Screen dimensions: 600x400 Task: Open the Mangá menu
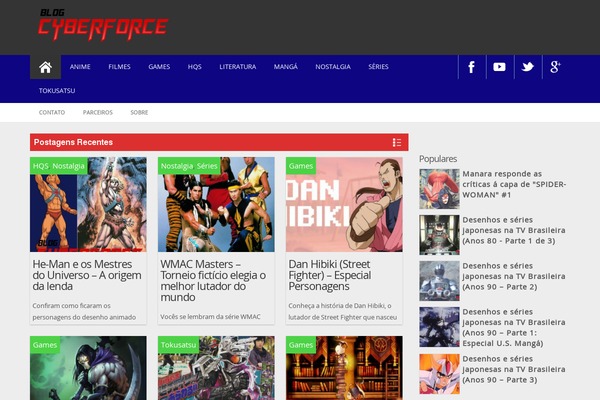coord(285,67)
